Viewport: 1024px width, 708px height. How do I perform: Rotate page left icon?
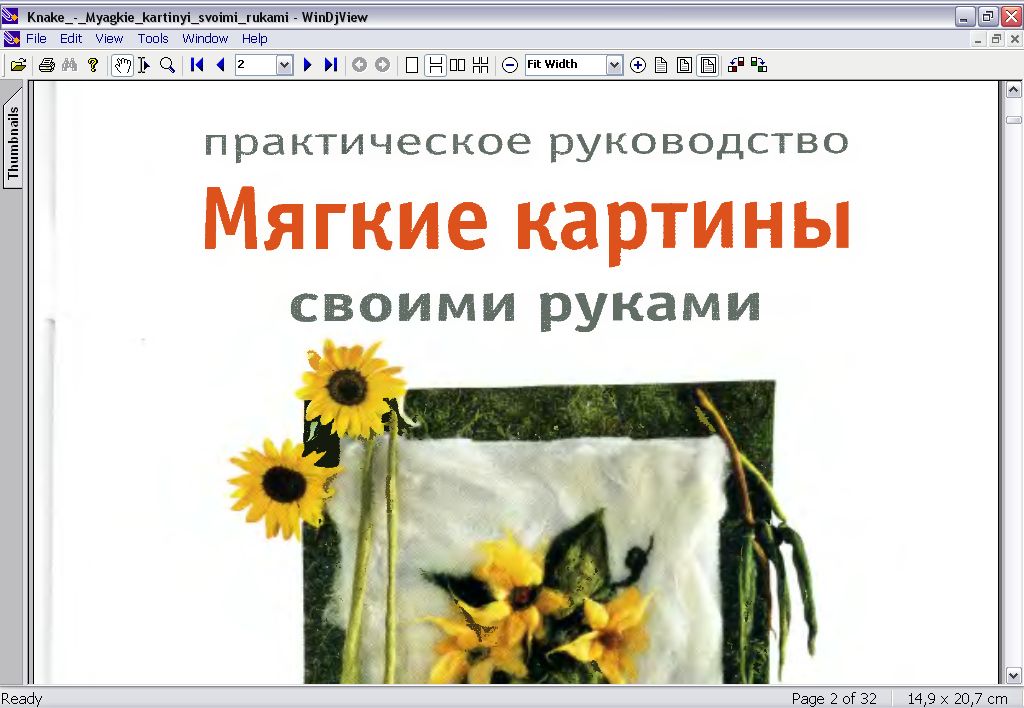coord(736,65)
